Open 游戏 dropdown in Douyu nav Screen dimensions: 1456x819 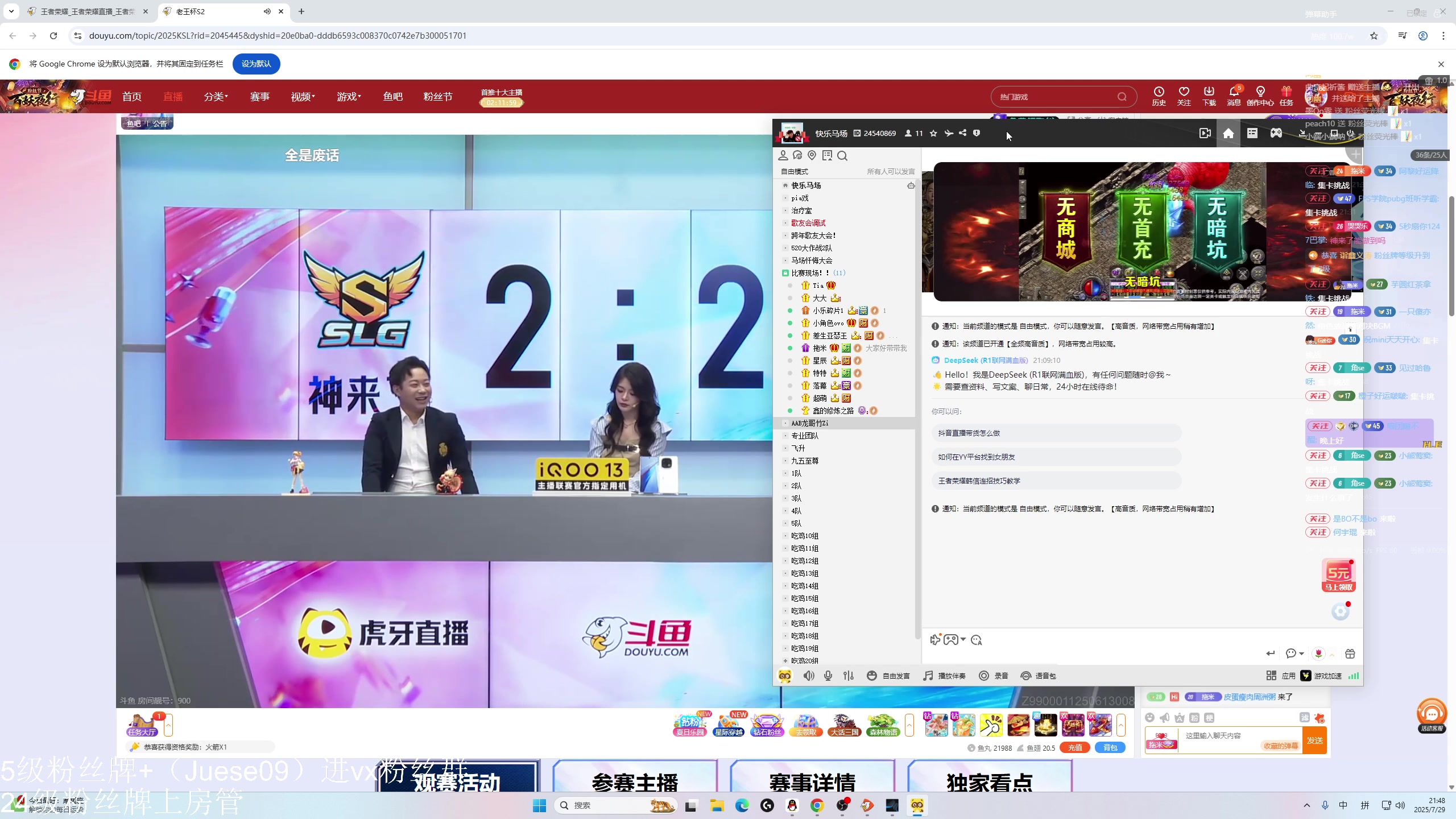pyautogui.click(x=349, y=97)
